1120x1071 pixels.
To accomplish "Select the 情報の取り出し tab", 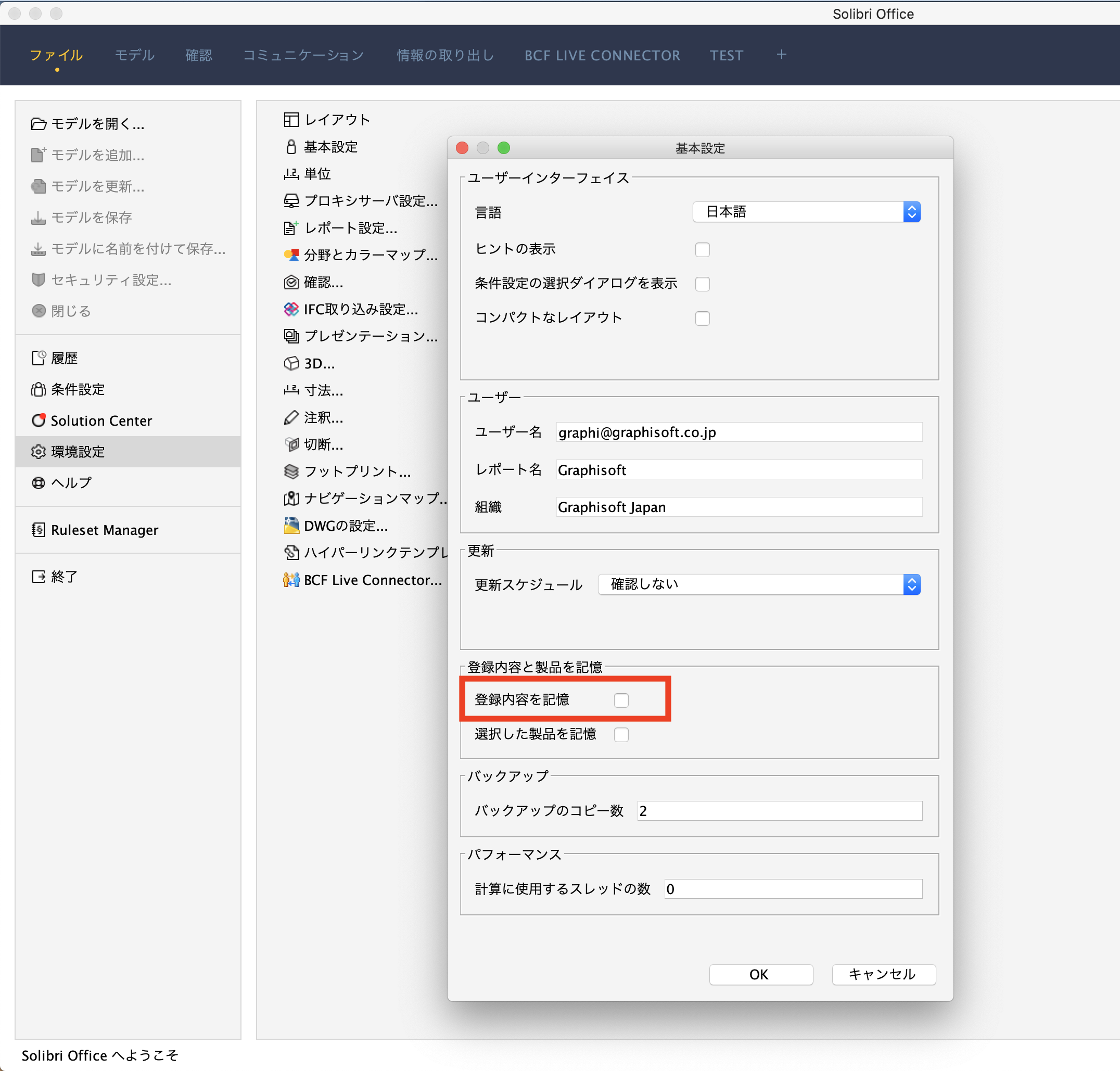I will pyautogui.click(x=446, y=55).
